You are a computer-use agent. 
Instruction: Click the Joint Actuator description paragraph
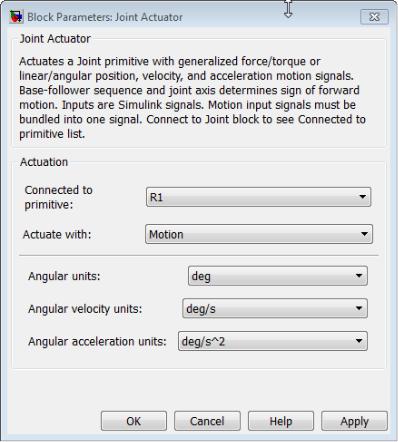[x=192, y=97]
